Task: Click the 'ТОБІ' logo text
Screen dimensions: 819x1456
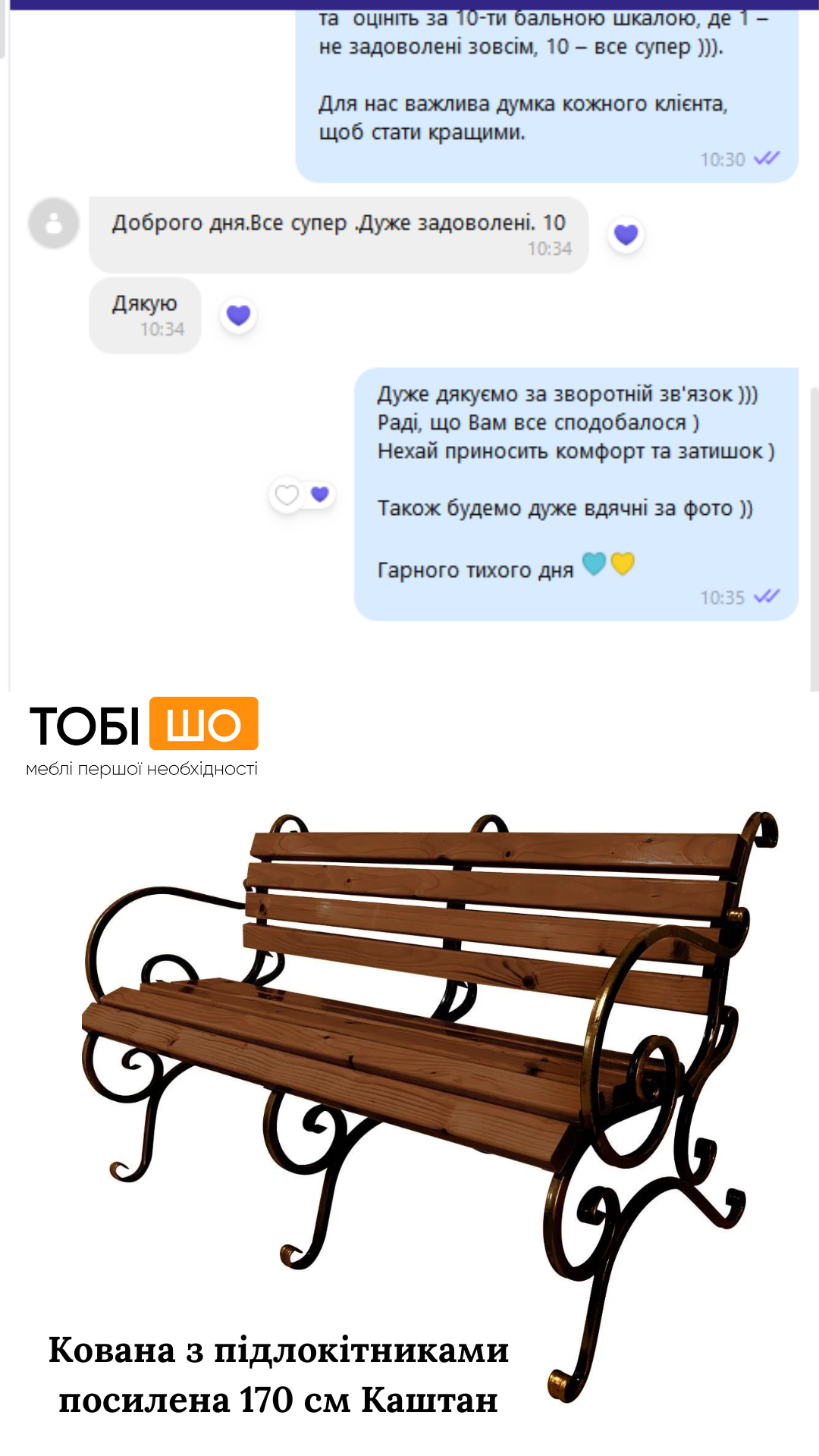Action: click(x=85, y=726)
